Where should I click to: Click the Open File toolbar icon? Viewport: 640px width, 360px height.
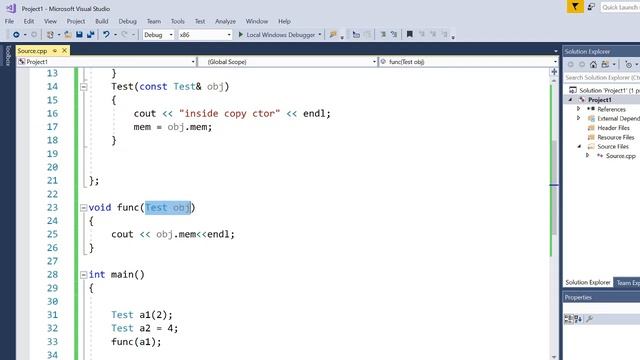[x=68, y=35]
